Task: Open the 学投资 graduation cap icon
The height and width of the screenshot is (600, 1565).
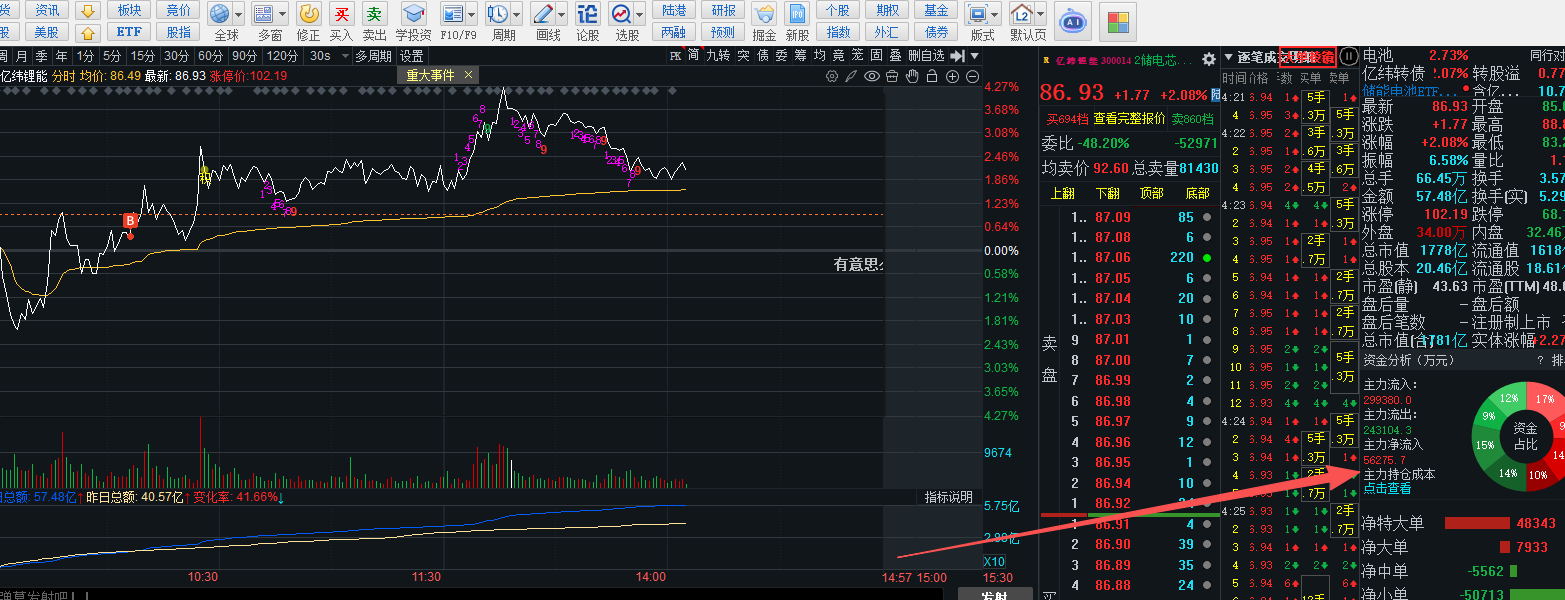Action: point(413,14)
